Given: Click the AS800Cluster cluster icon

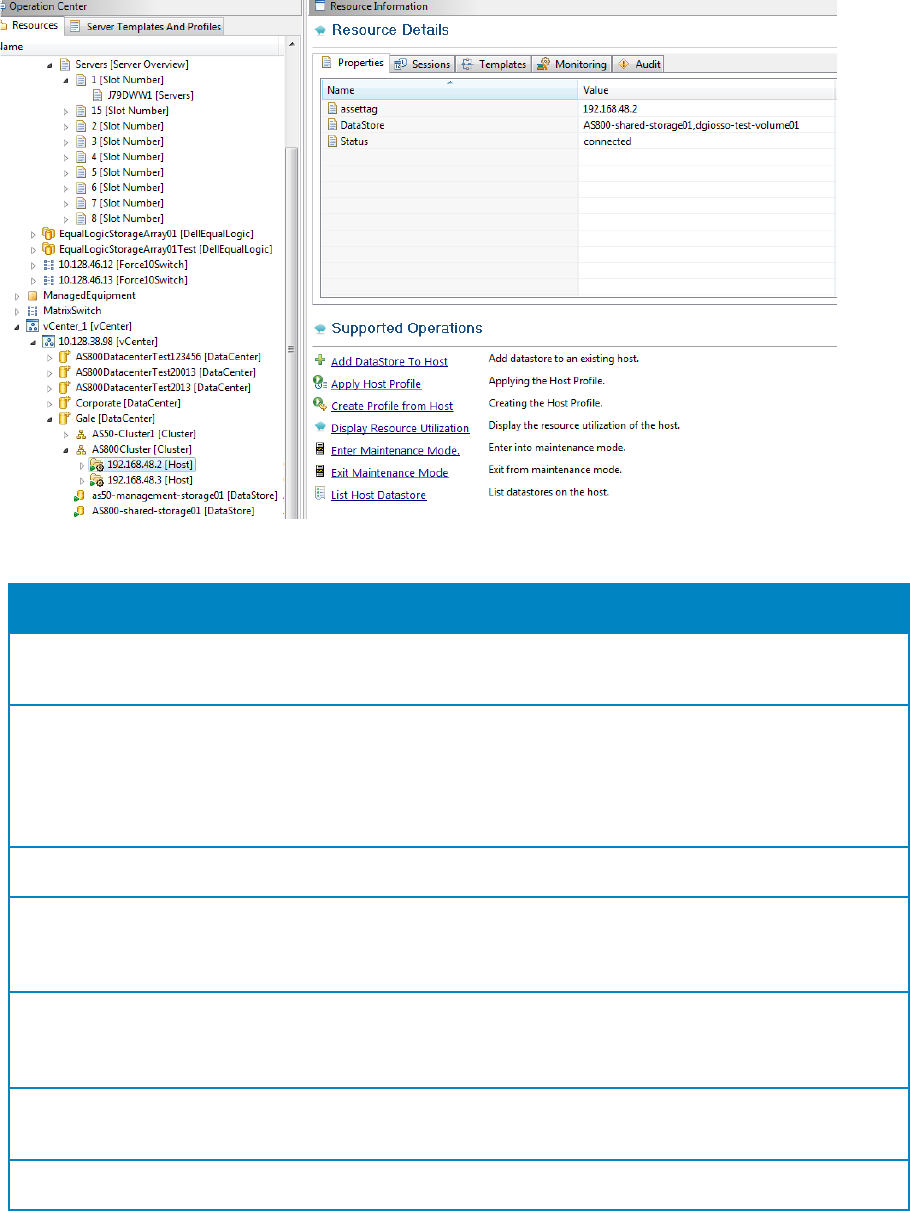Looking at the screenshot, I should [81, 450].
